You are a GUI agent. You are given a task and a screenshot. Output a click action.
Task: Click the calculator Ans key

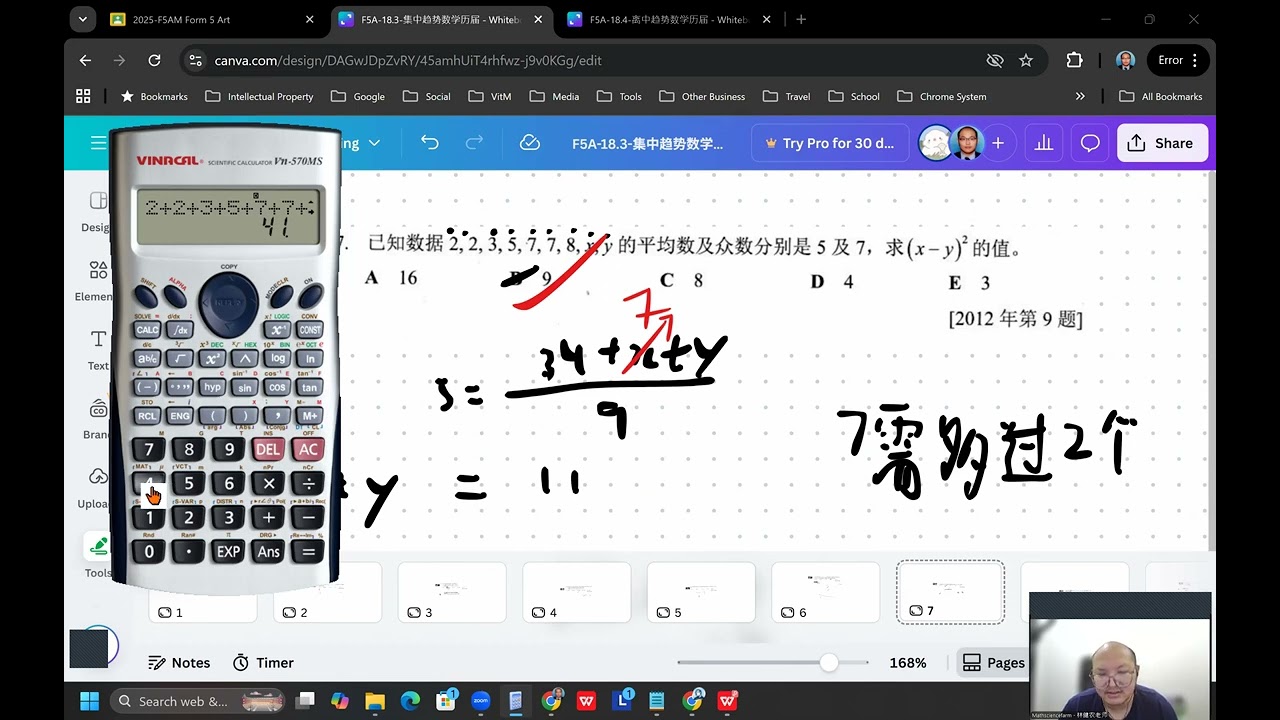[268, 551]
